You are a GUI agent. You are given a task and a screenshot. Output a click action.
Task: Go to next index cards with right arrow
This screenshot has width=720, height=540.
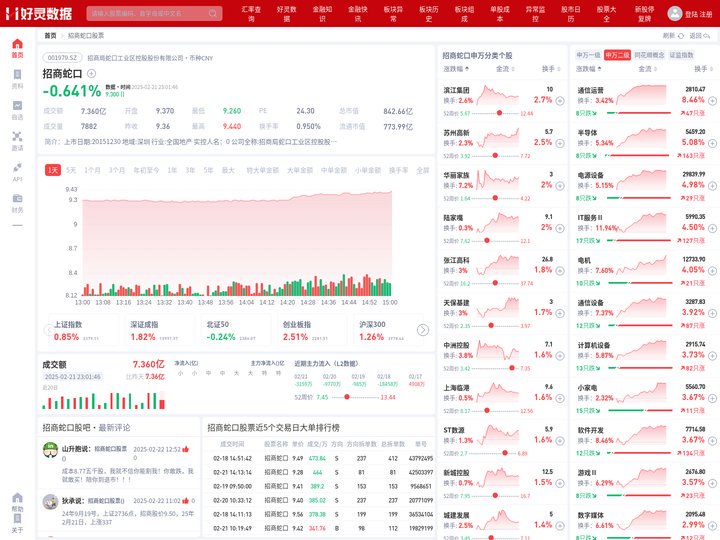pos(423,330)
